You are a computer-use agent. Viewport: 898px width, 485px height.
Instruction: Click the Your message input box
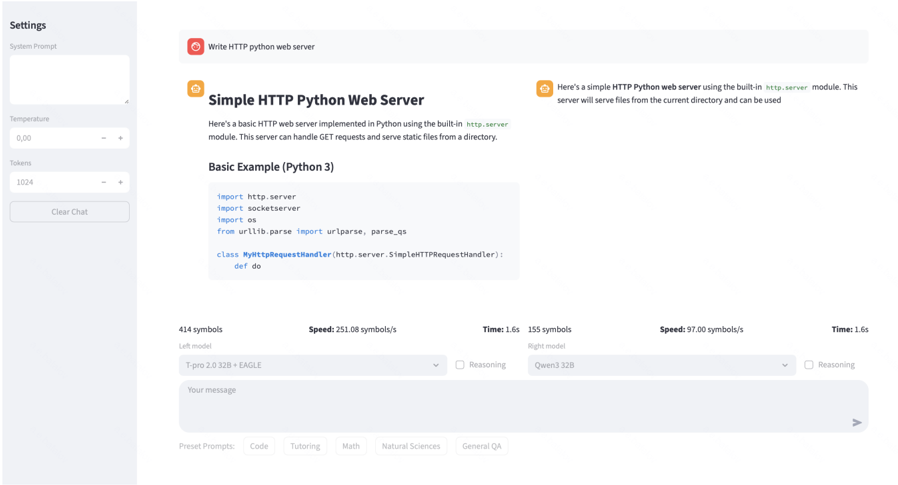pyautogui.click(x=523, y=406)
